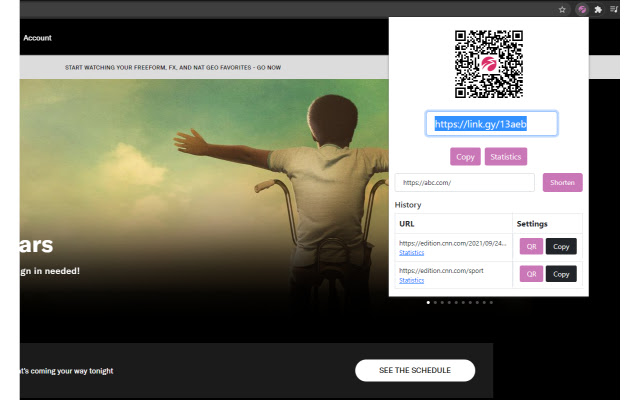Screen dimensions: 640x400
Task: Show QR for the cnn.com/sport link
Action: coord(531,274)
